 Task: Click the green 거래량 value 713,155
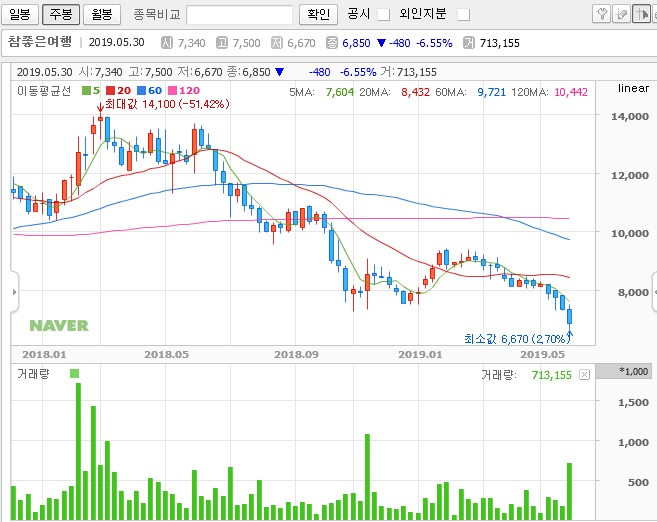click(x=551, y=375)
